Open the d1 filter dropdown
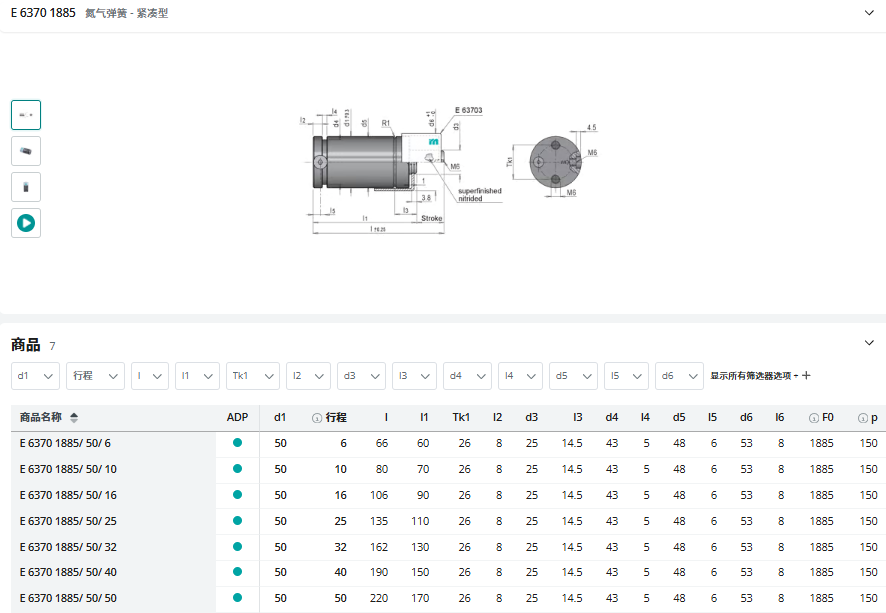The height and width of the screenshot is (613, 886). 35,376
